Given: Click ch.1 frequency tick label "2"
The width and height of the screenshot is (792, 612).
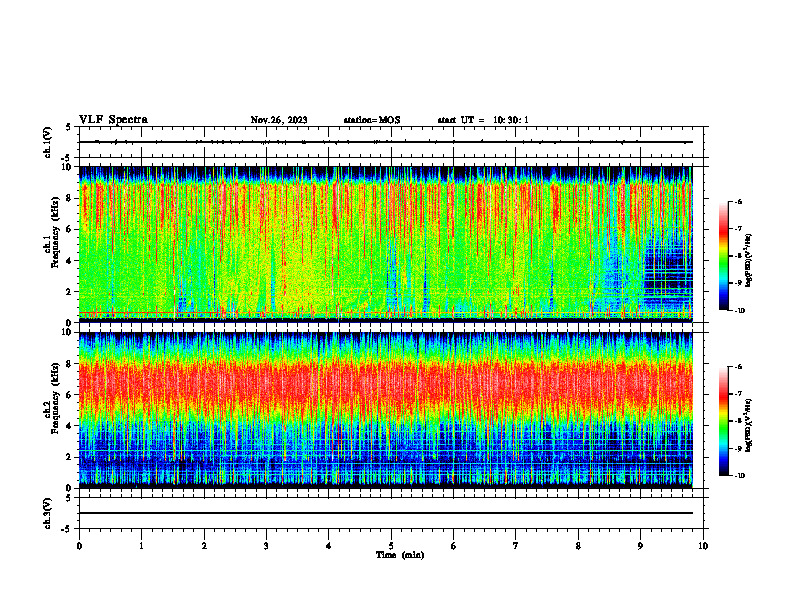Looking at the screenshot, I should [71, 292].
